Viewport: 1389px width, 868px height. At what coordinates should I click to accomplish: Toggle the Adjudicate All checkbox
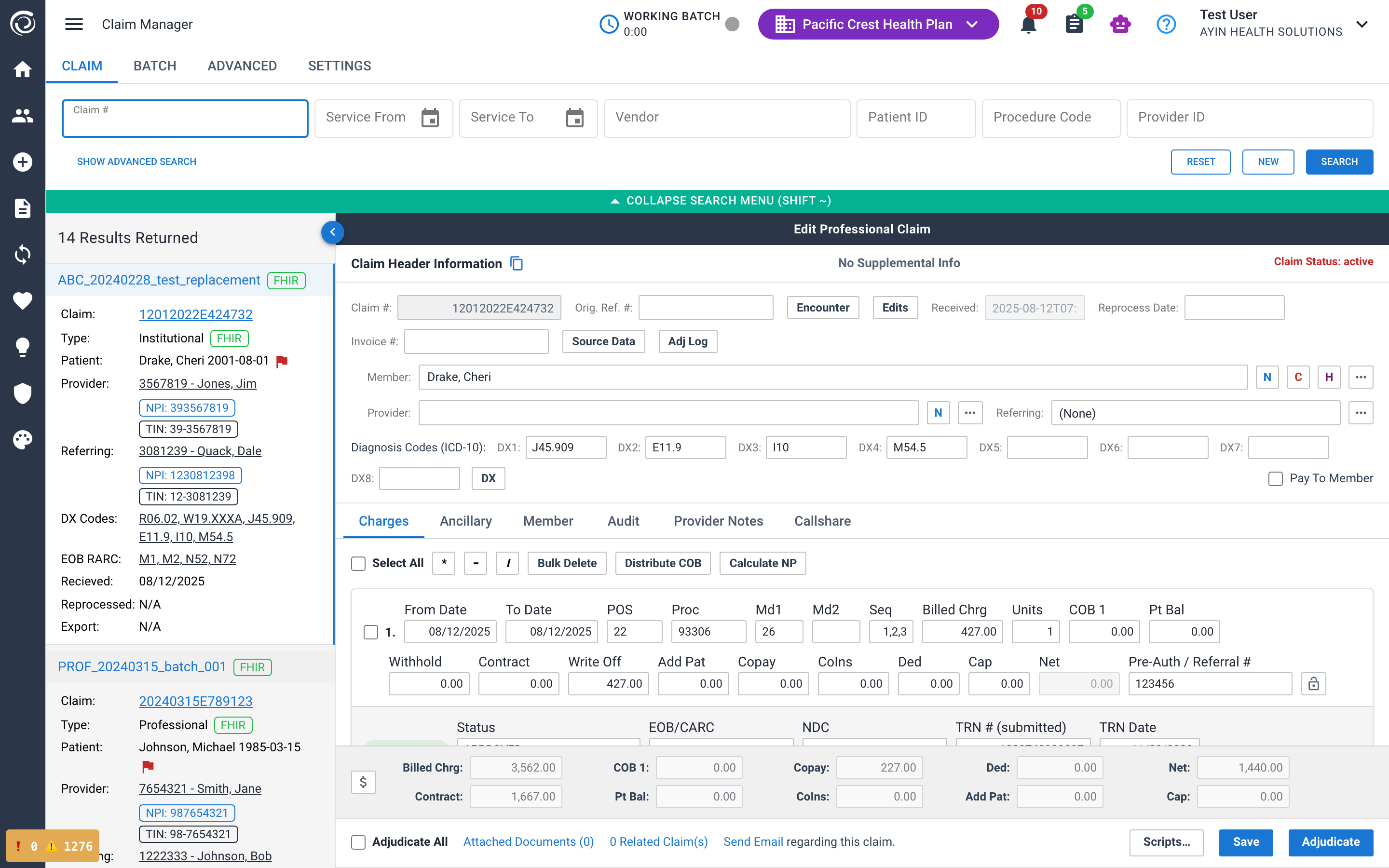click(358, 842)
